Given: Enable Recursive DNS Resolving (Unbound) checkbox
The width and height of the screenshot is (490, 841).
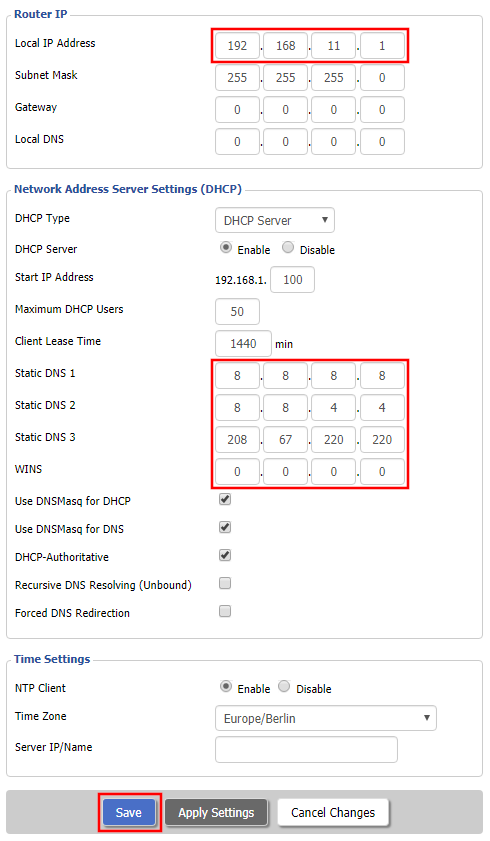Looking at the screenshot, I should (225, 583).
